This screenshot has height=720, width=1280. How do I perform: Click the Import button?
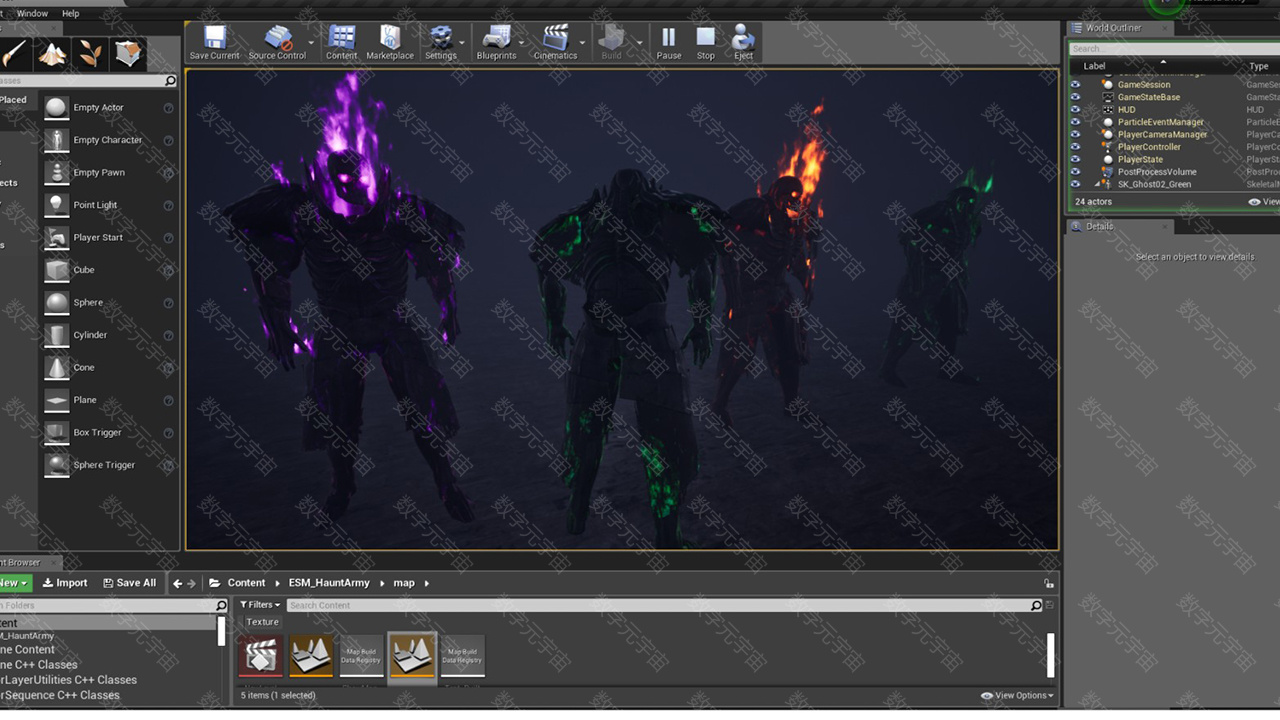[65, 583]
